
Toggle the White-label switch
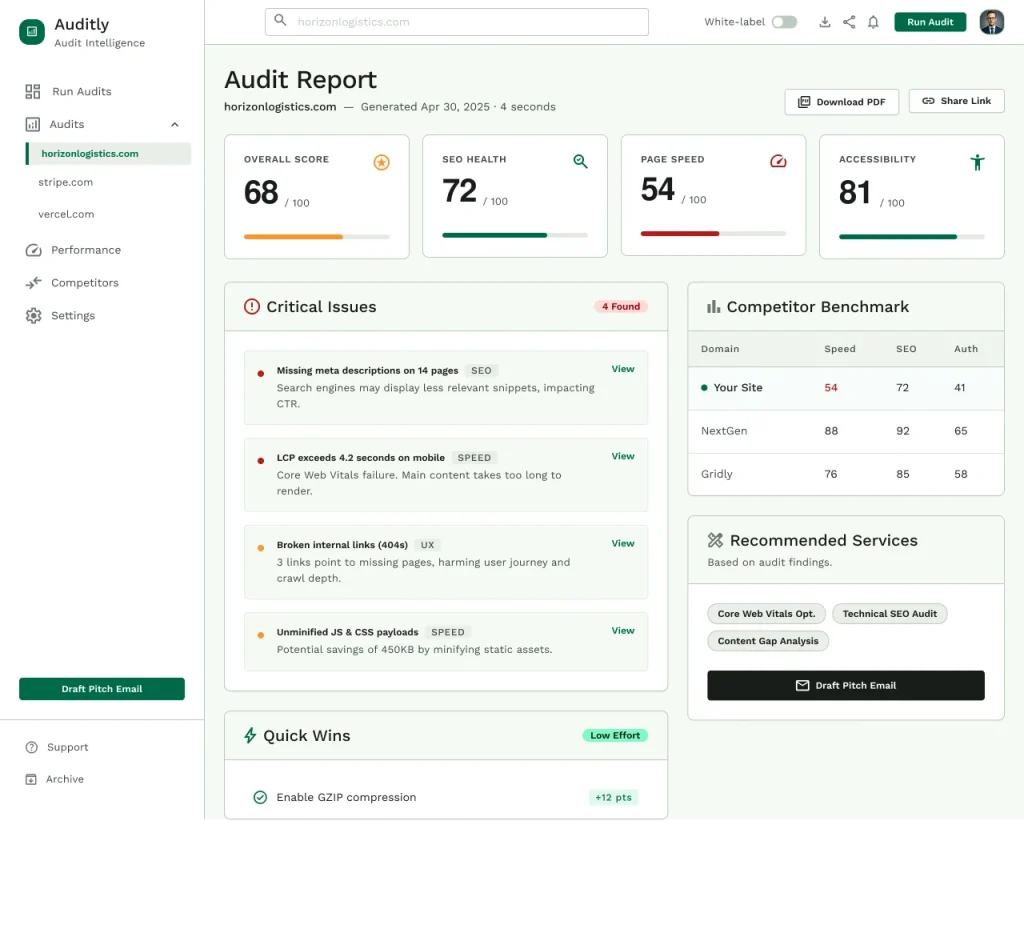click(784, 22)
